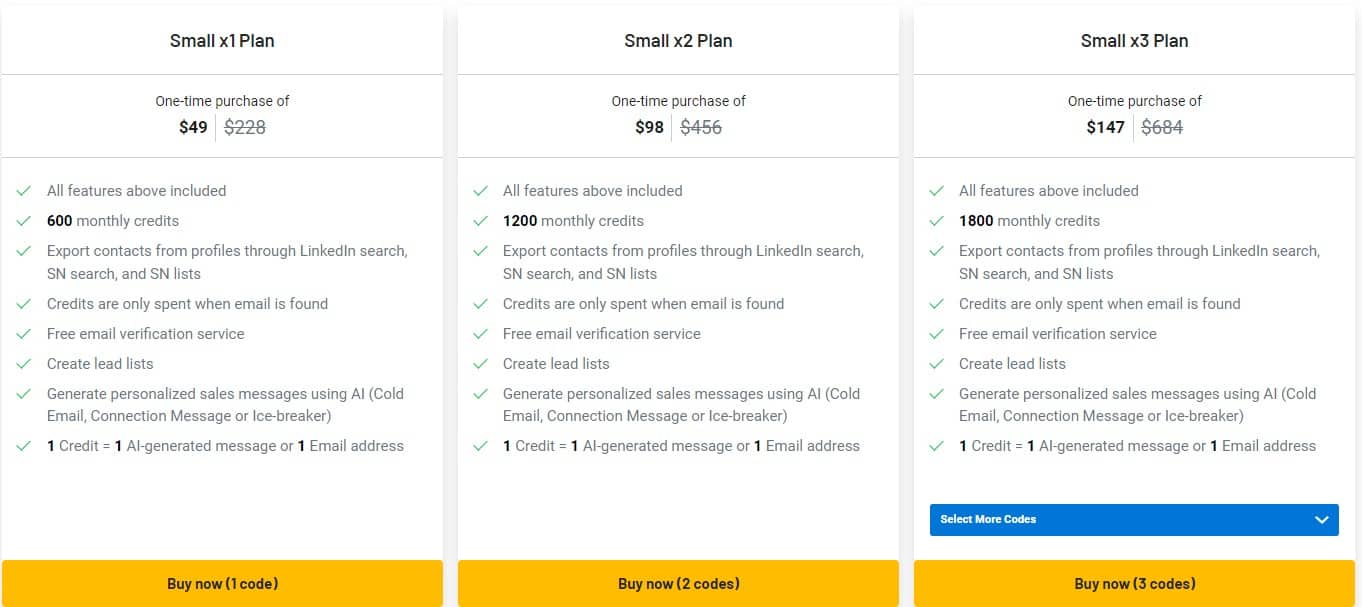Click Buy now (1 code) button
The height and width of the screenshot is (607, 1362).
coord(222,583)
